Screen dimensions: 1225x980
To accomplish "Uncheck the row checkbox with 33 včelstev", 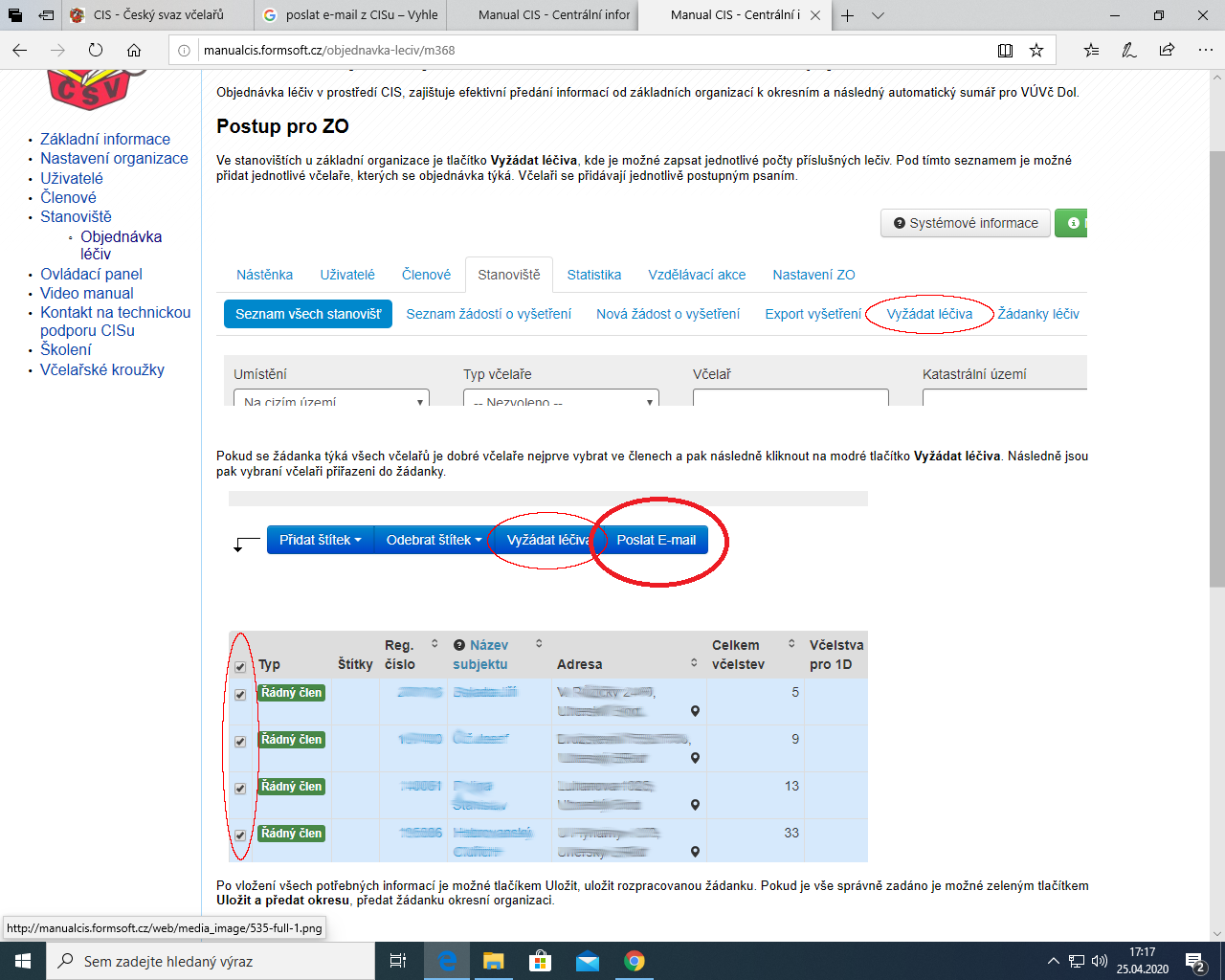I will (240, 835).
